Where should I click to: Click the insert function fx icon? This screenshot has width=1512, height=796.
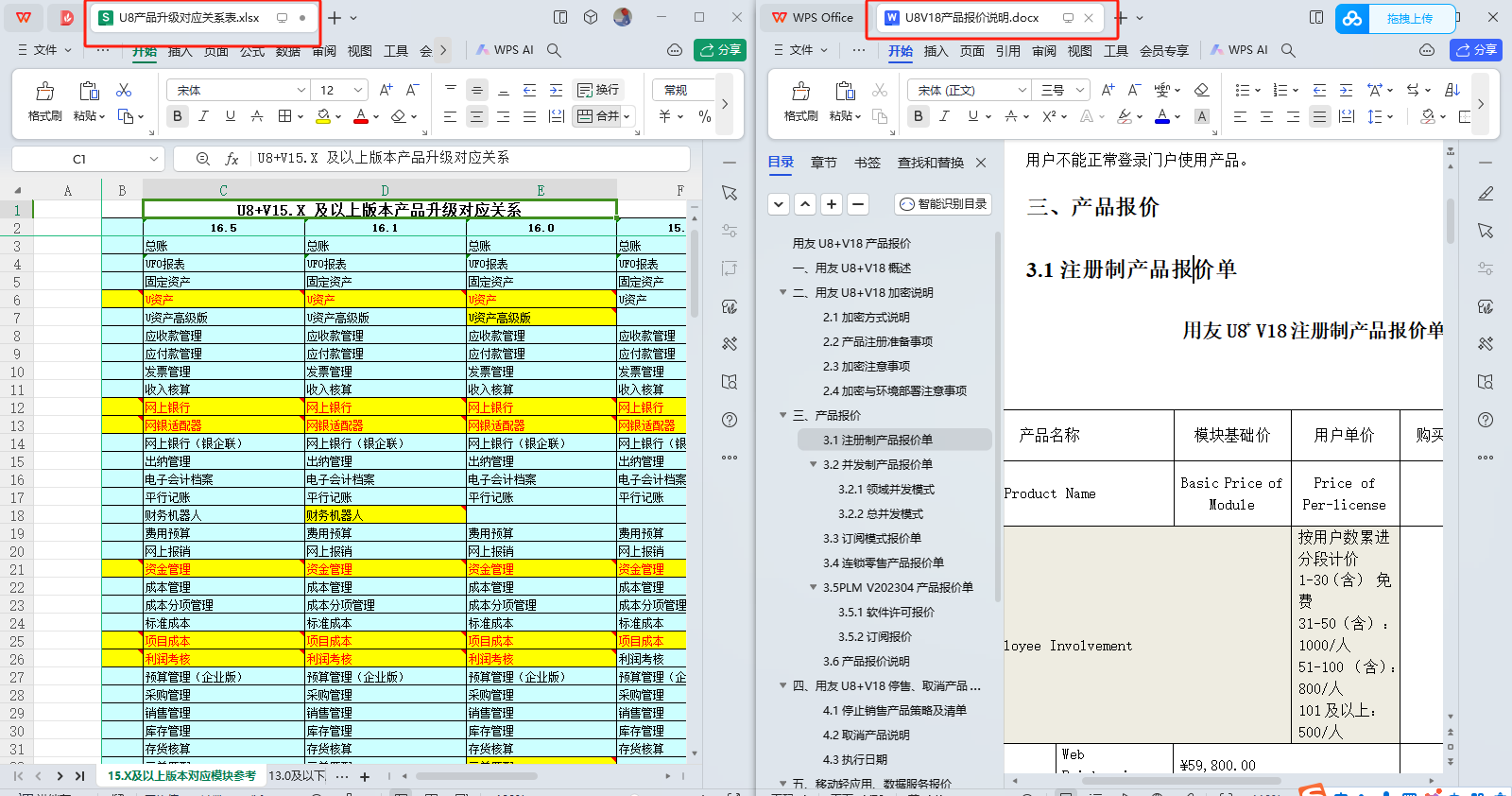232,159
